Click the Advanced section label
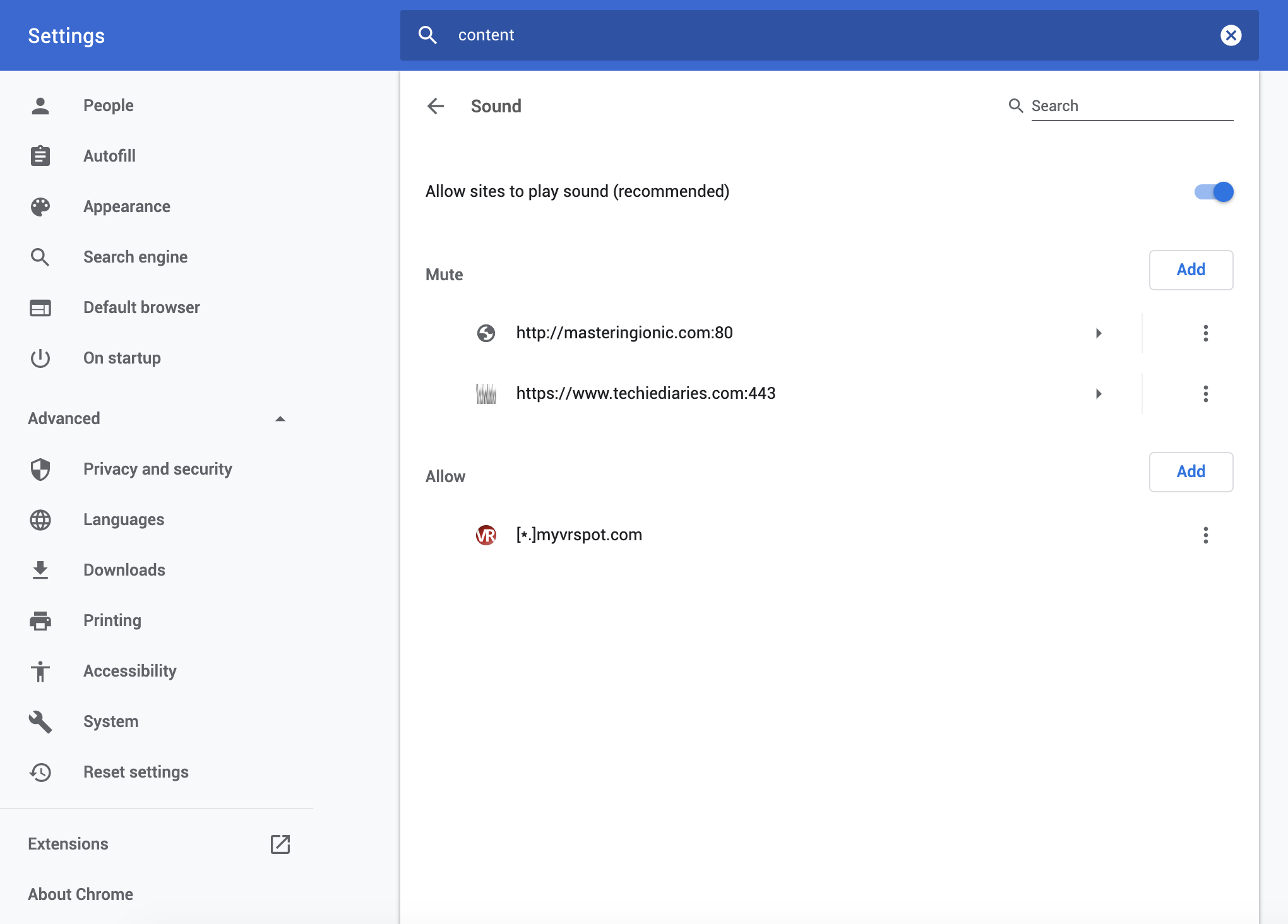Viewport: 1288px width, 924px height. [64, 418]
